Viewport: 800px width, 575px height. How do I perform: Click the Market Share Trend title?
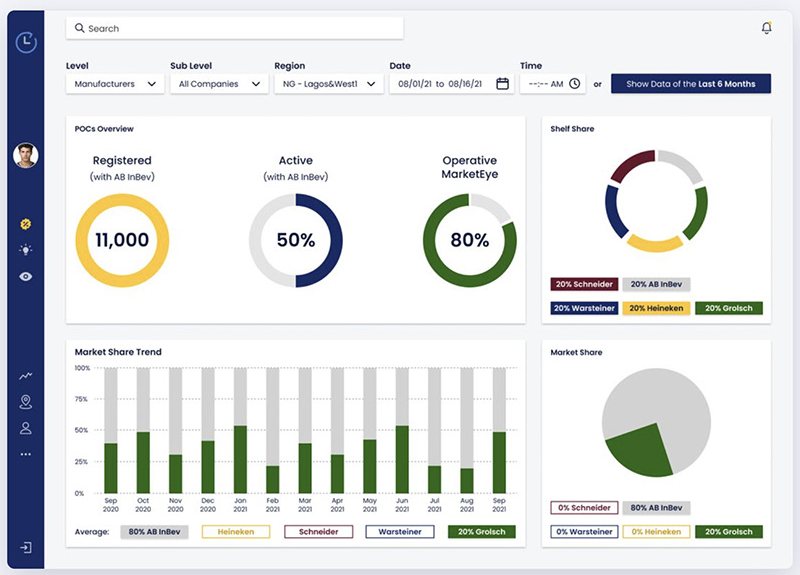[x=118, y=352]
